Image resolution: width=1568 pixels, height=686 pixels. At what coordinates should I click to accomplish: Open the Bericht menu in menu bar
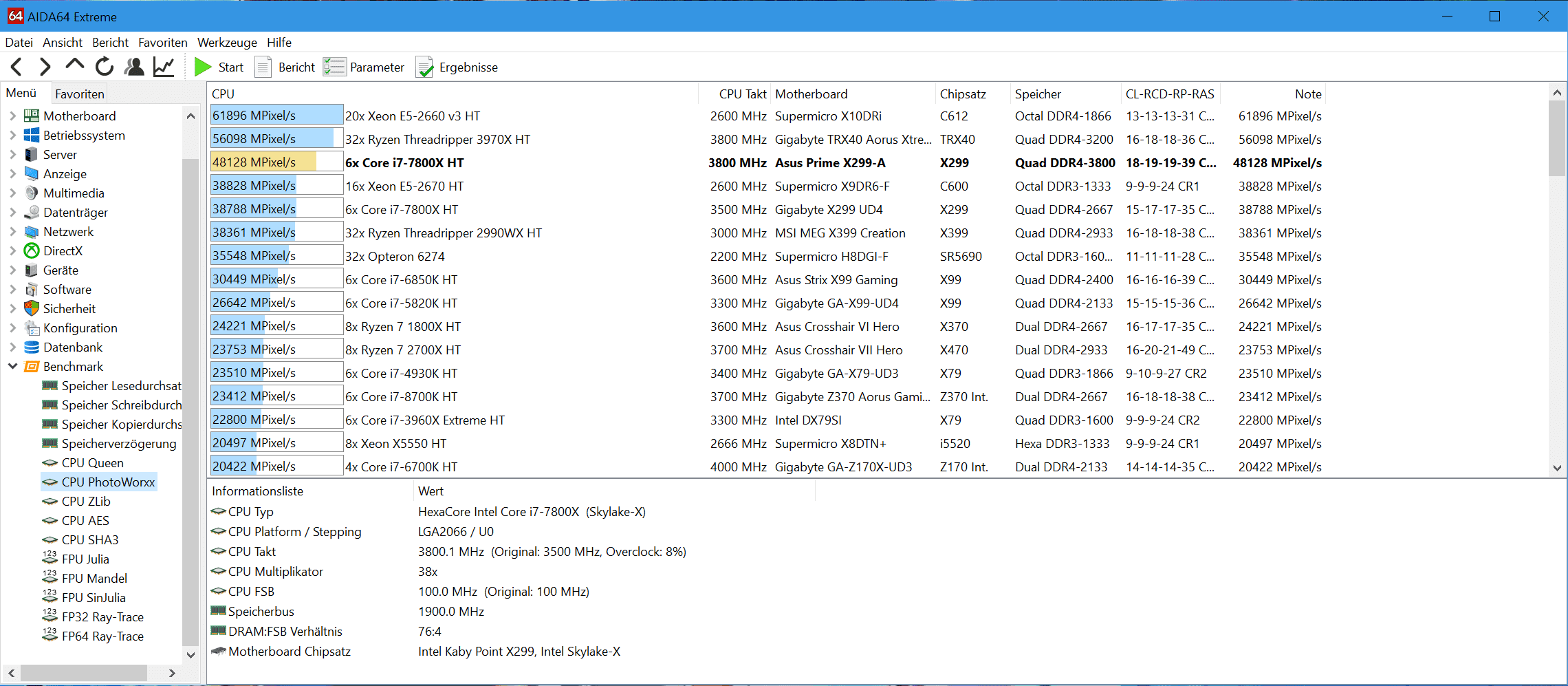(x=110, y=42)
